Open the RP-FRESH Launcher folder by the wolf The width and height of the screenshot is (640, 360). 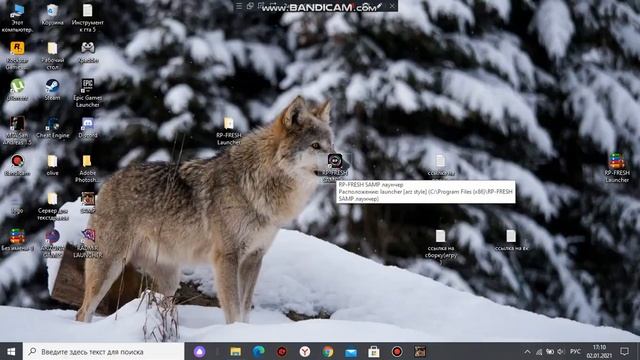[x=229, y=131]
